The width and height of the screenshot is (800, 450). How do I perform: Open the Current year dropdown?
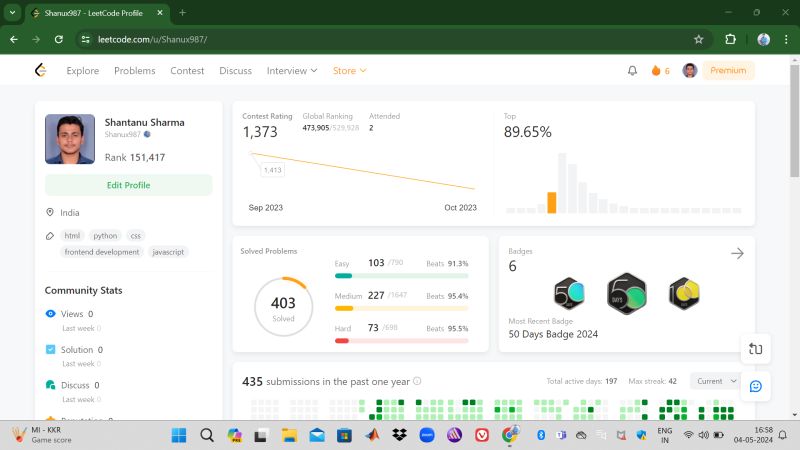pyautogui.click(x=714, y=381)
